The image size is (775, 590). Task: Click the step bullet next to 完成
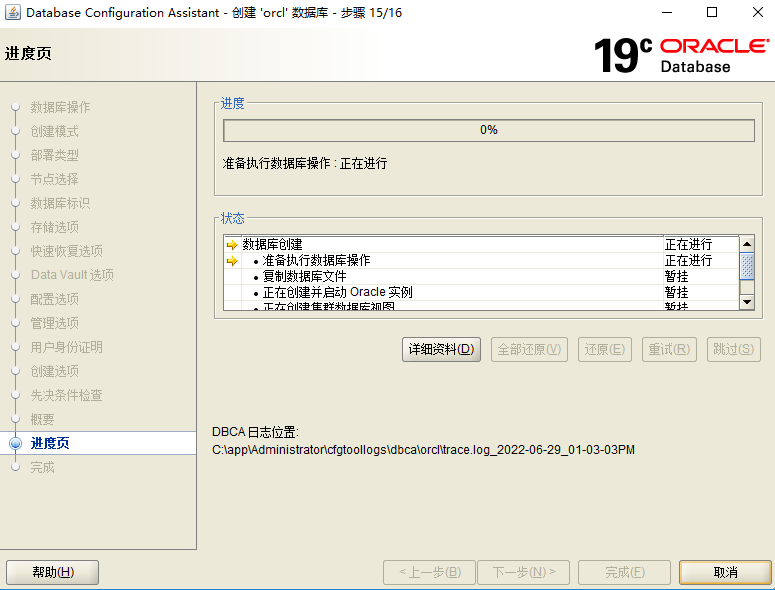15,468
